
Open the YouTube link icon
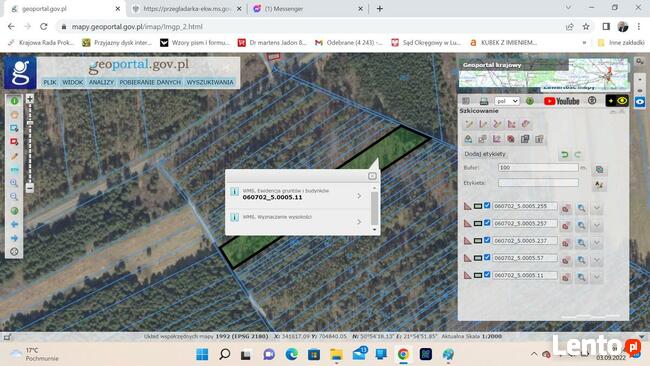point(562,101)
